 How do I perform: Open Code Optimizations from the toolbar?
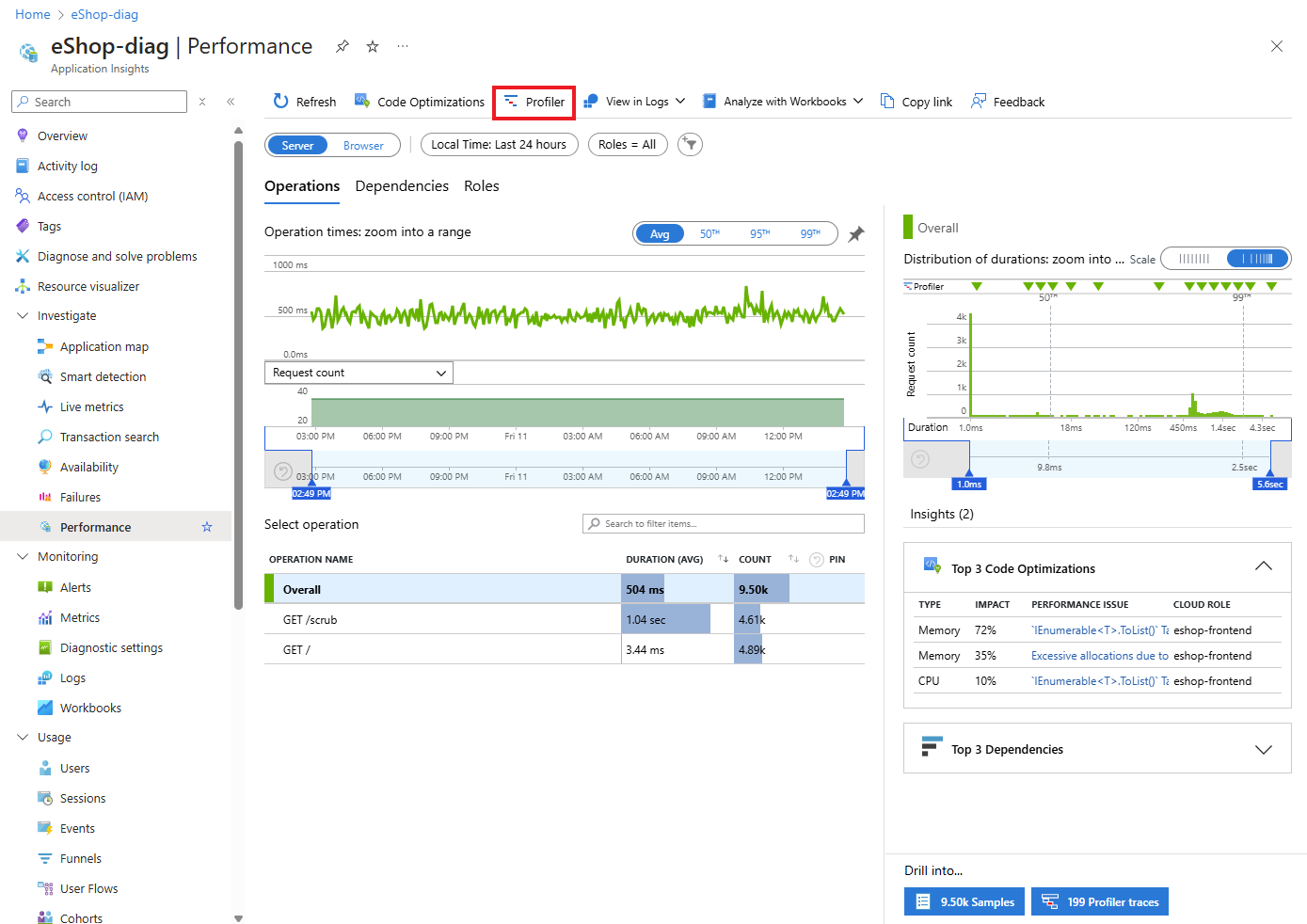[419, 101]
